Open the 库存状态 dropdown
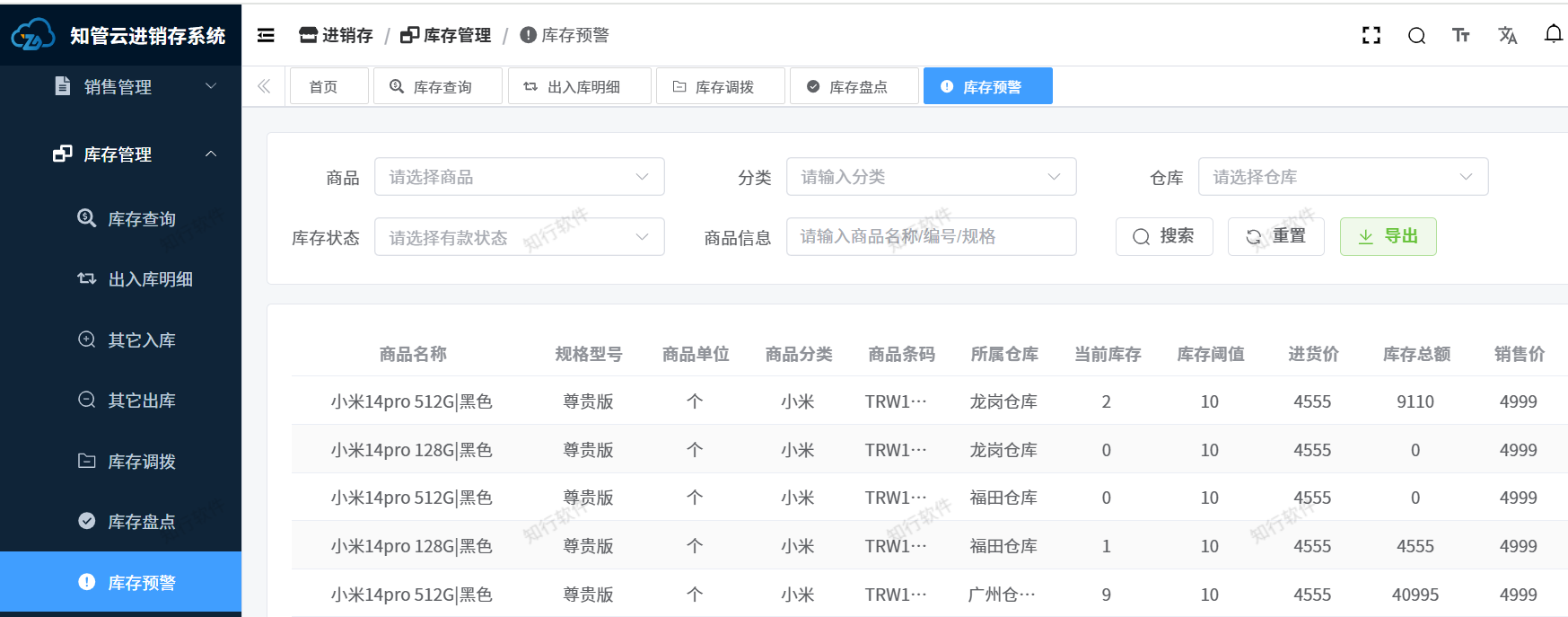This screenshot has height=617, width=1568. pos(519,237)
